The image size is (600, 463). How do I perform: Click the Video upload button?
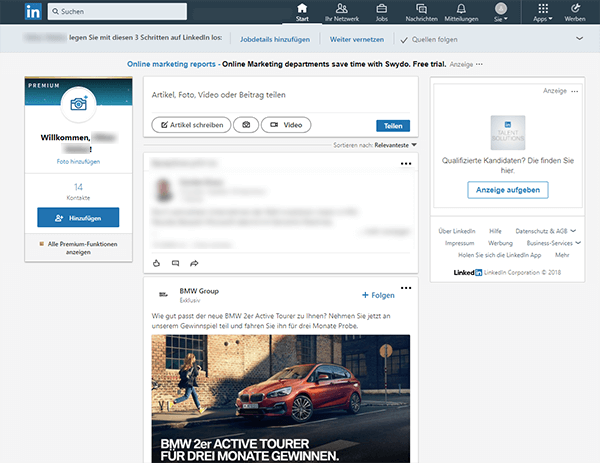coord(286,125)
